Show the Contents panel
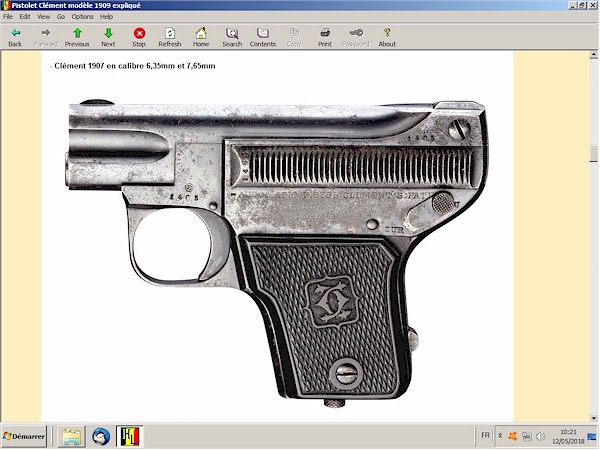The image size is (600, 450). click(263, 38)
